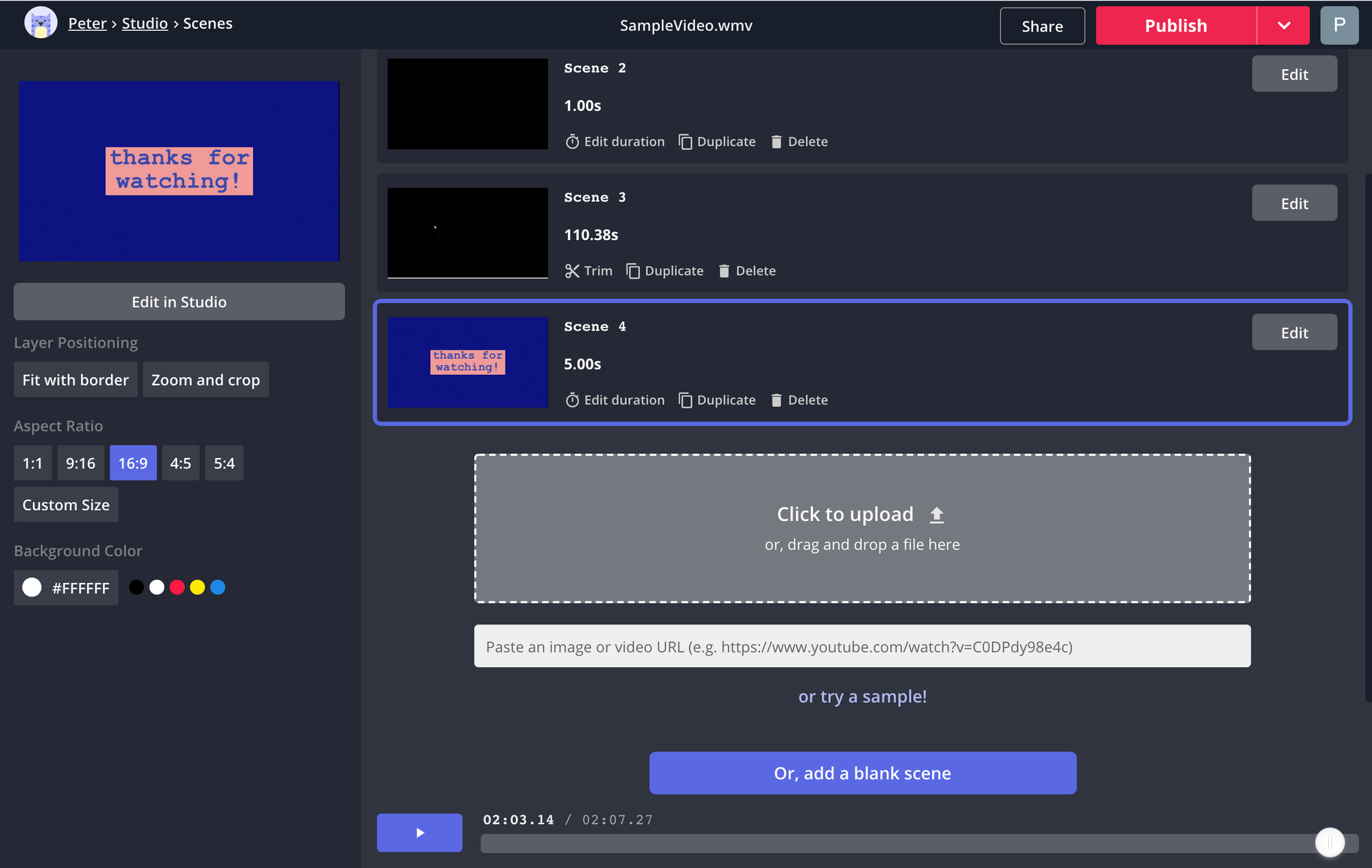Open the Peter breadcrumb link
This screenshot has width=1372, height=868.
[87, 23]
